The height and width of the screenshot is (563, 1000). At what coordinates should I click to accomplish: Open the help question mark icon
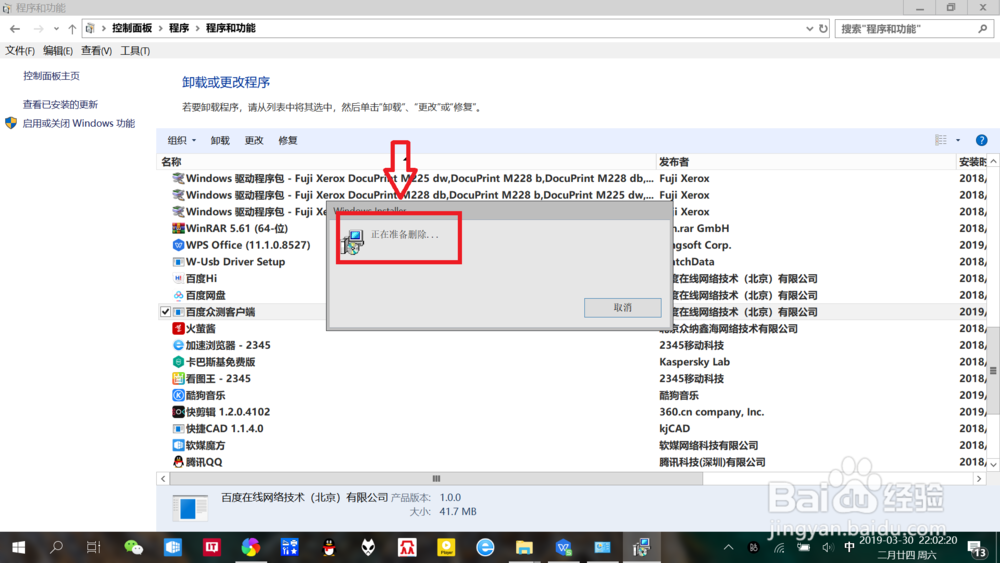pyautogui.click(x=982, y=140)
